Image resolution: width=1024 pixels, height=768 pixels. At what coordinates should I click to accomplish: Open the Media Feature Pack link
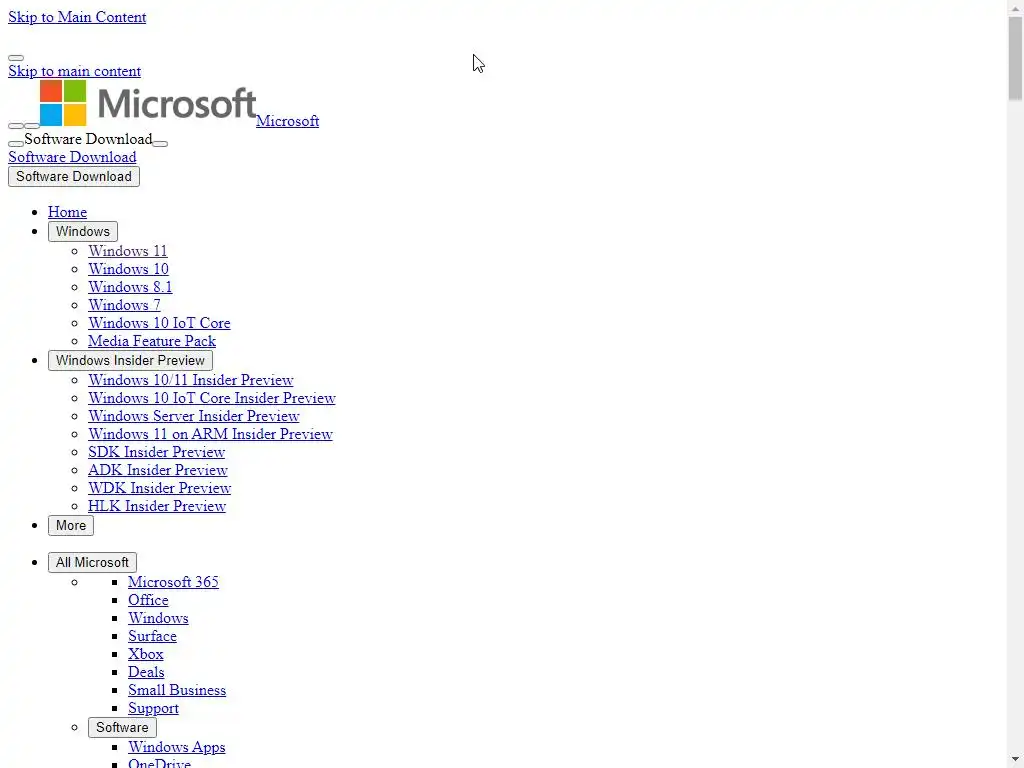pyautogui.click(x=152, y=340)
